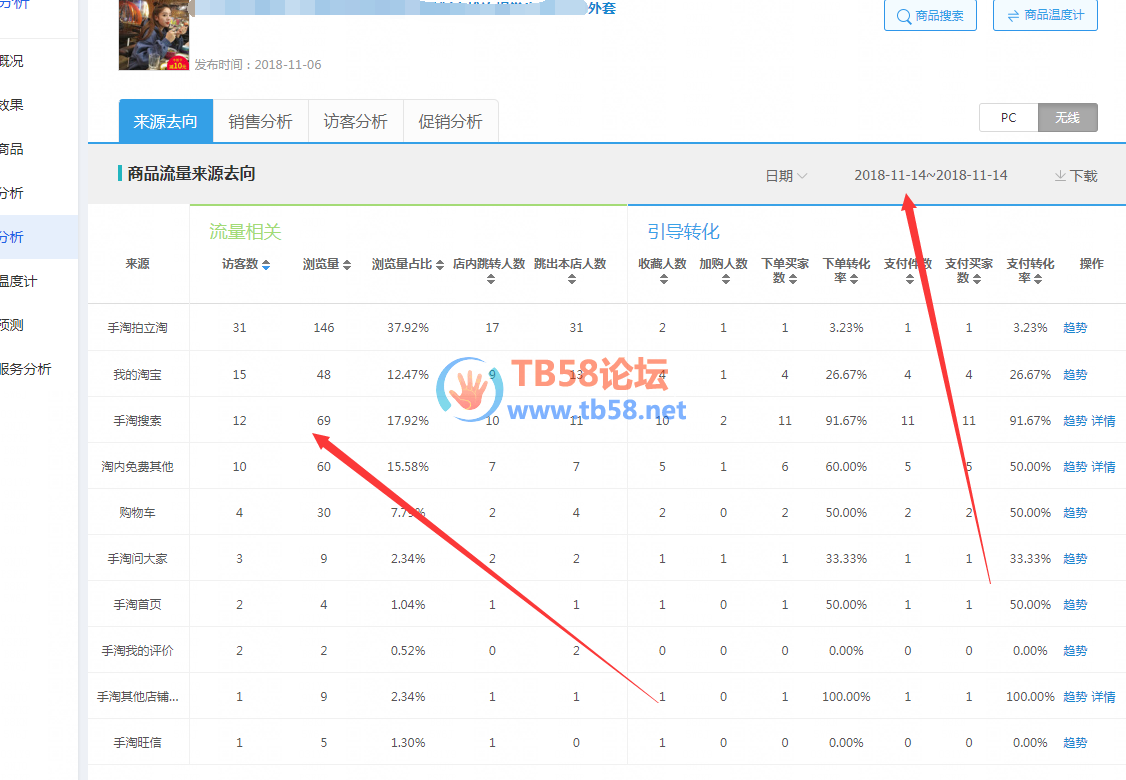Sort by 下单买家数 column arrows

point(793,279)
